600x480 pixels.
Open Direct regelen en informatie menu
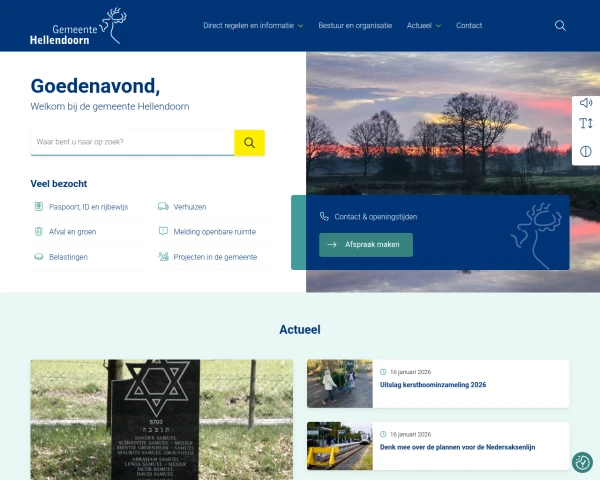(x=249, y=26)
